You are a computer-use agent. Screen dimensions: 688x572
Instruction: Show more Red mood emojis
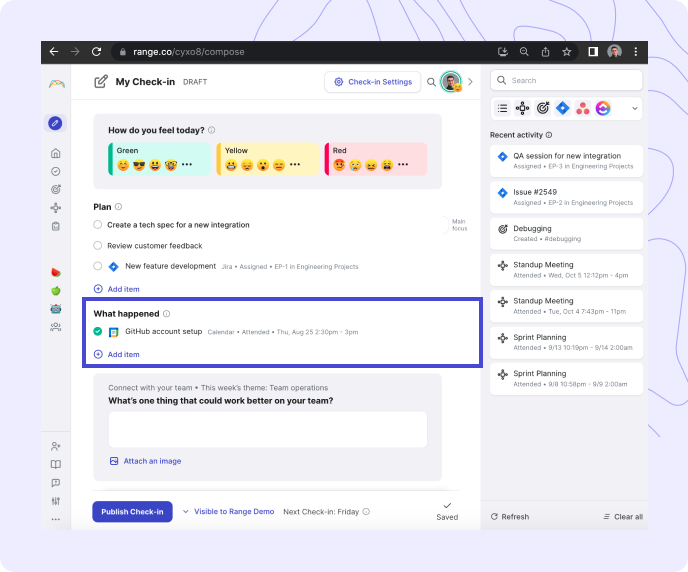click(x=403, y=164)
